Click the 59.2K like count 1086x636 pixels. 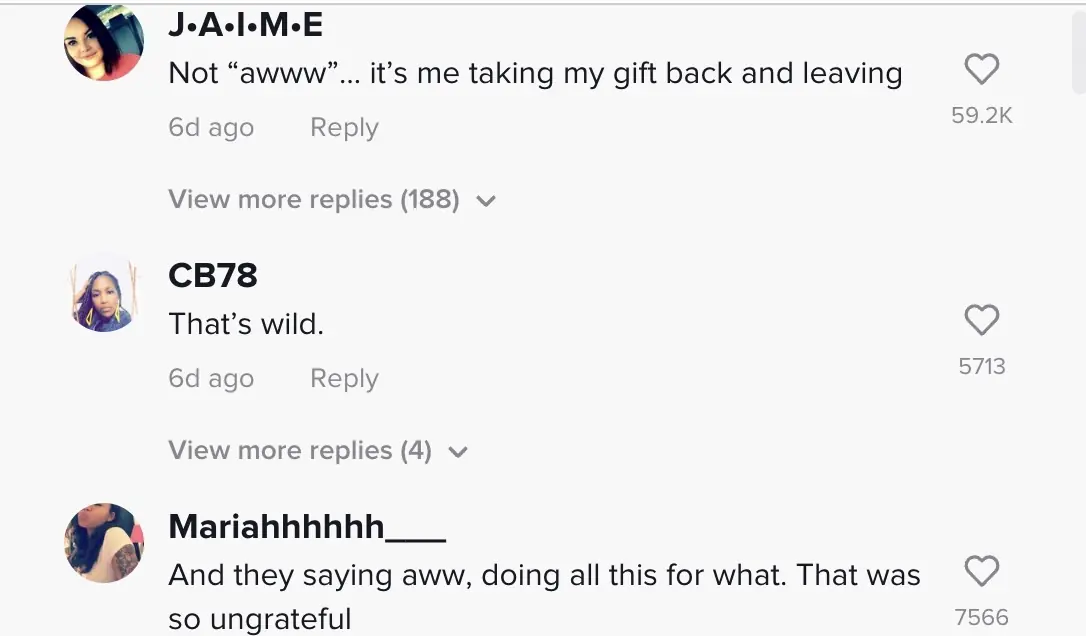click(981, 115)
